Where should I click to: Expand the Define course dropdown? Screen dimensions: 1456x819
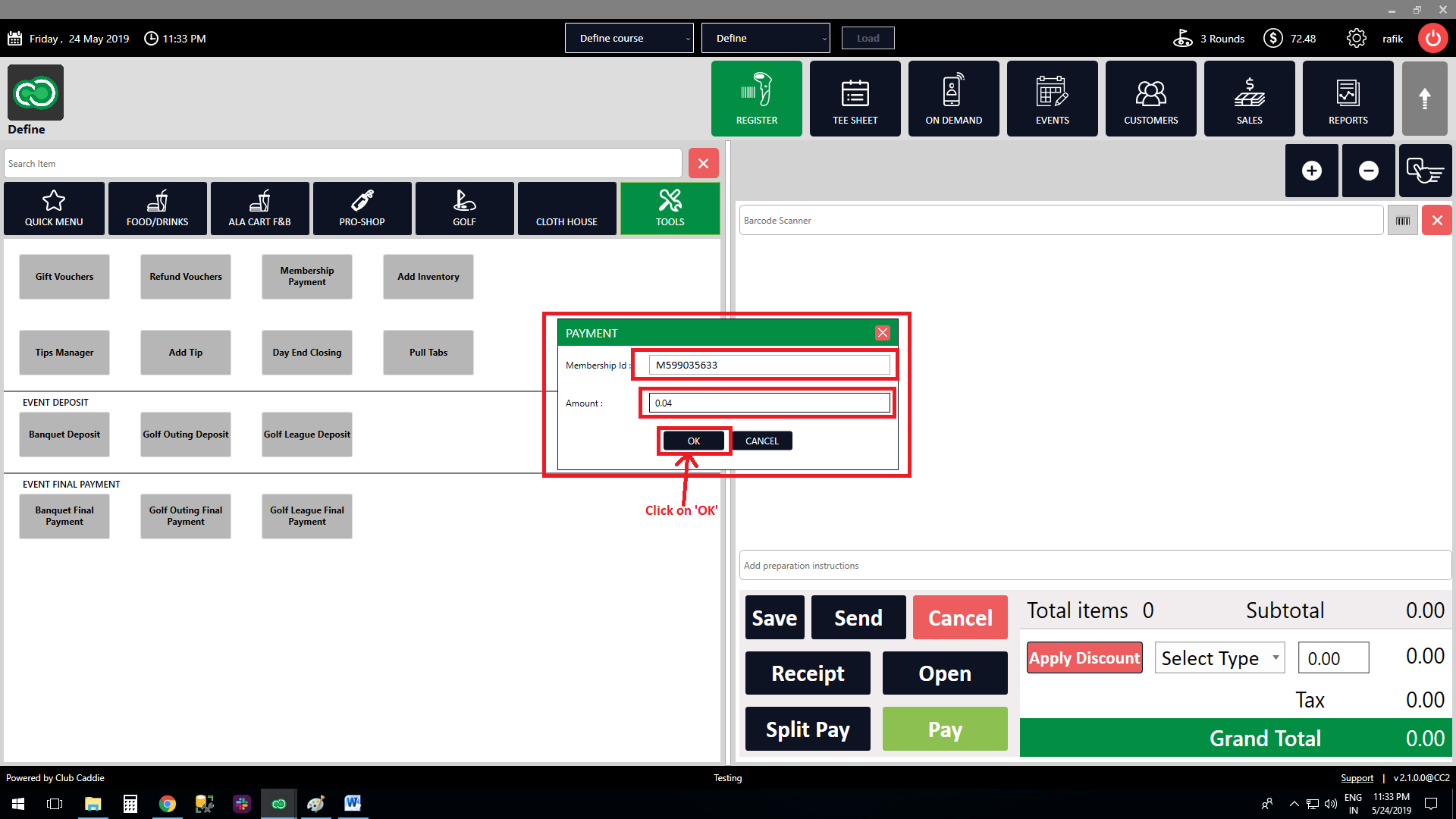(629, 38)
